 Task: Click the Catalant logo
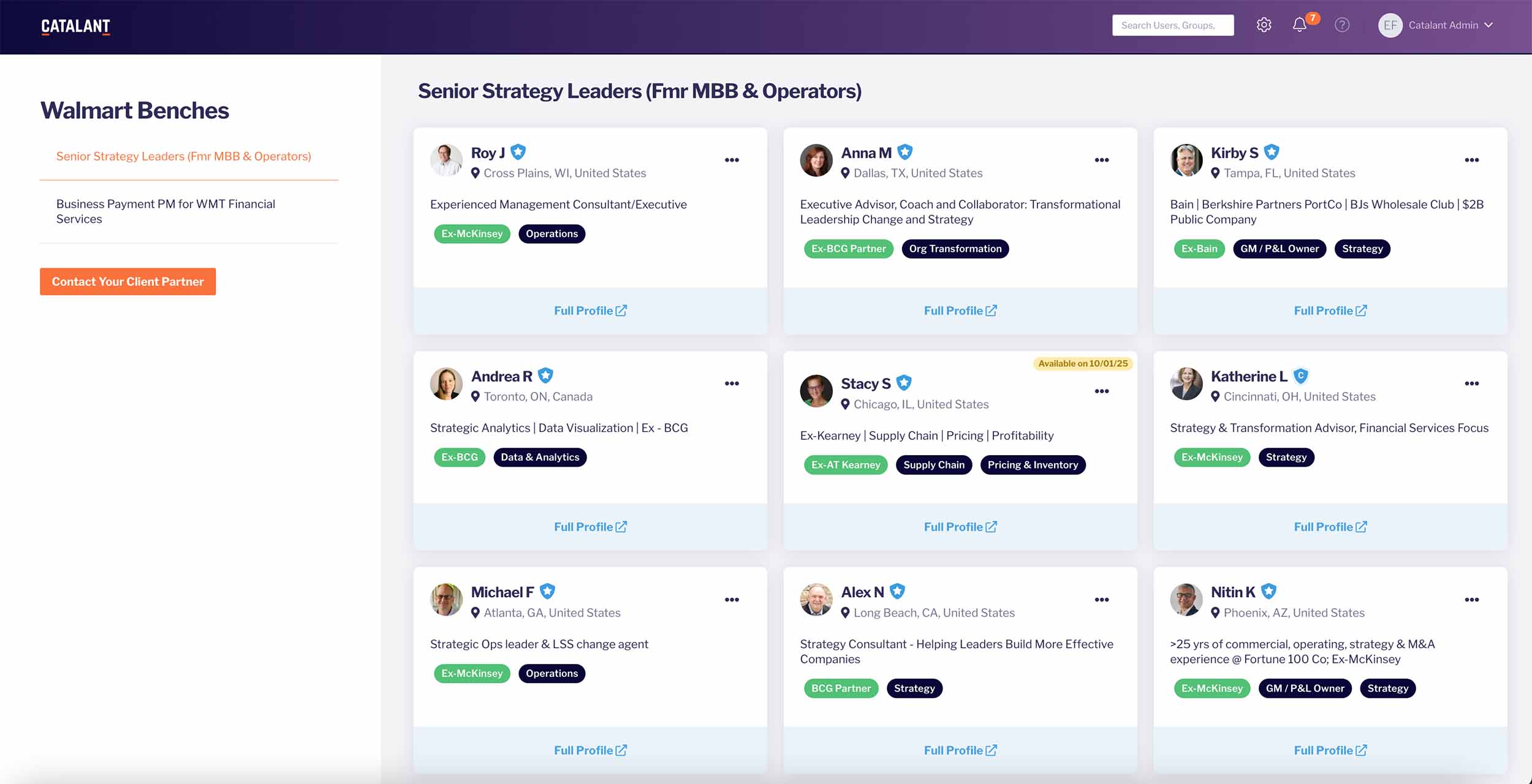click(75, 26)
